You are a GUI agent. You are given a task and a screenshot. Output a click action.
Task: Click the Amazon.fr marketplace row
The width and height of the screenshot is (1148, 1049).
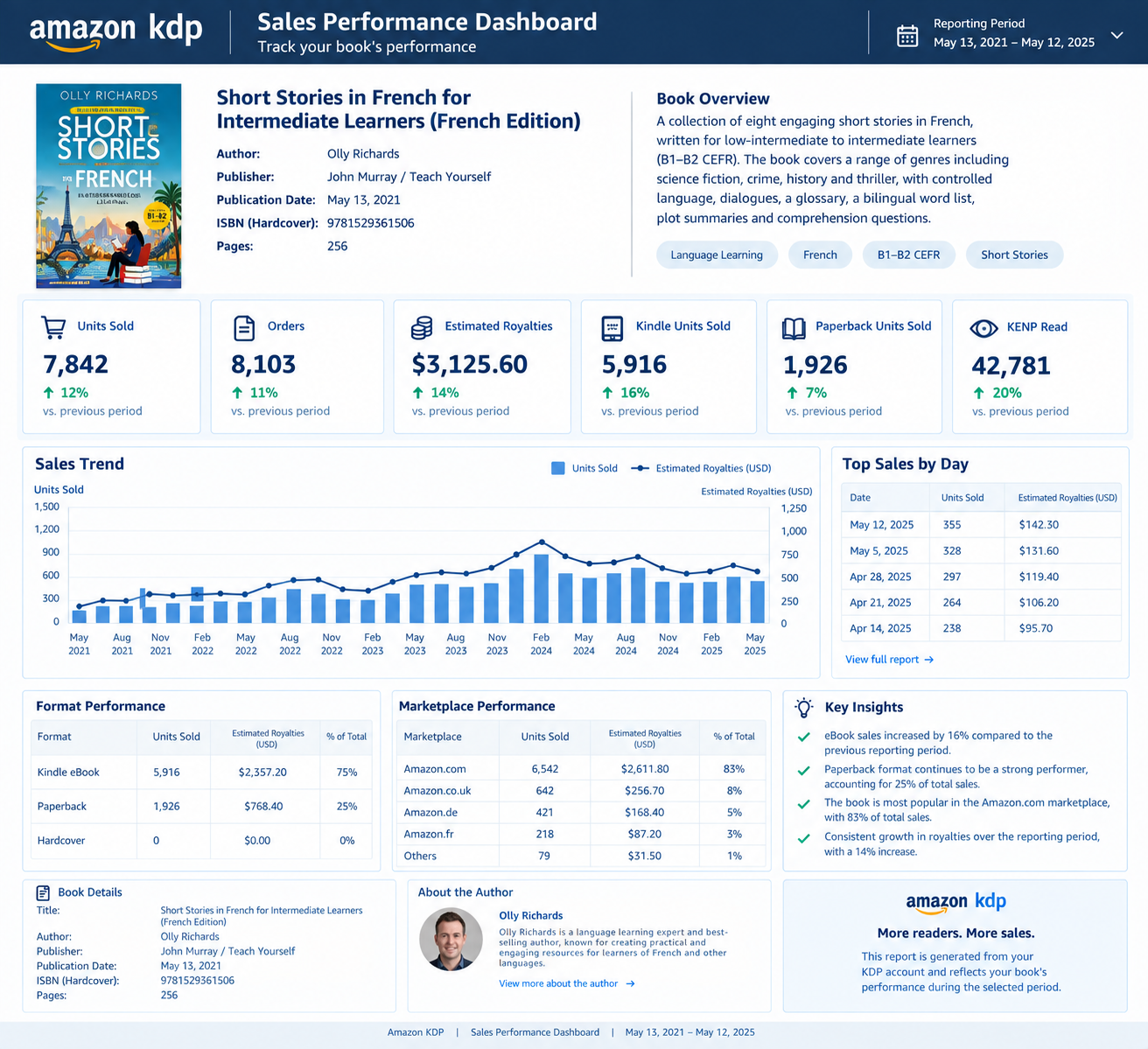pyautogui.click(x=582, y=835)
